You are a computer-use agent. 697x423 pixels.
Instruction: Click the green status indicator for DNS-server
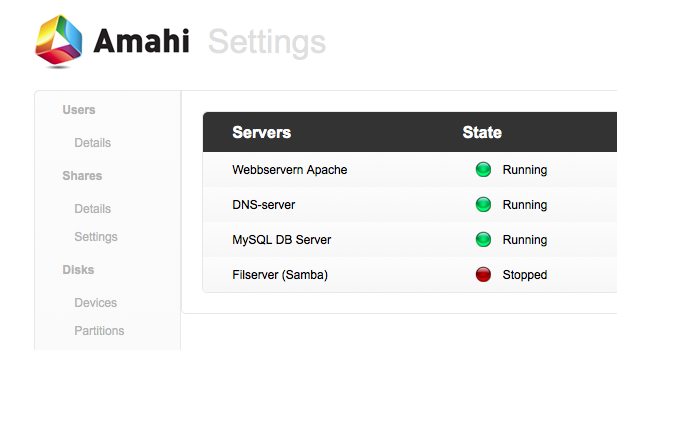tap(483, 204)
